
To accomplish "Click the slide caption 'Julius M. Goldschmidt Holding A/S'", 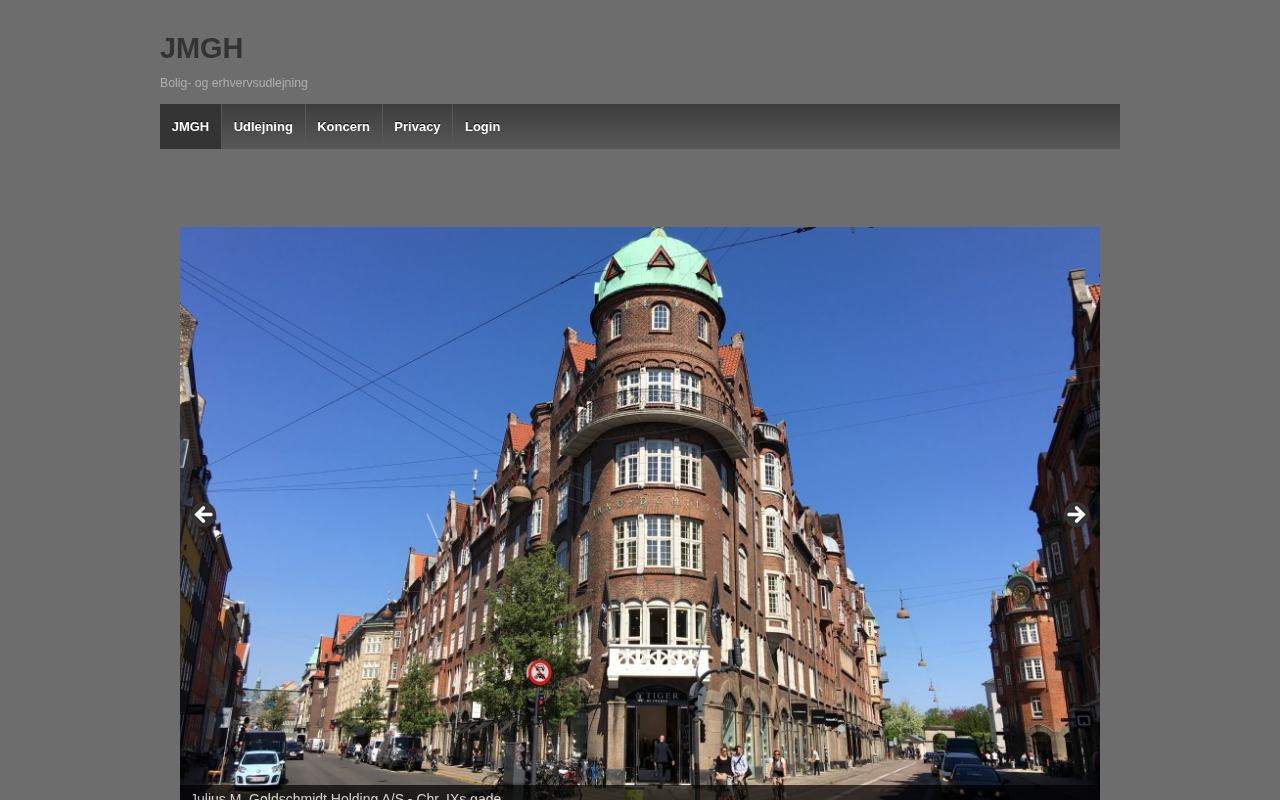I will (345, 795).
